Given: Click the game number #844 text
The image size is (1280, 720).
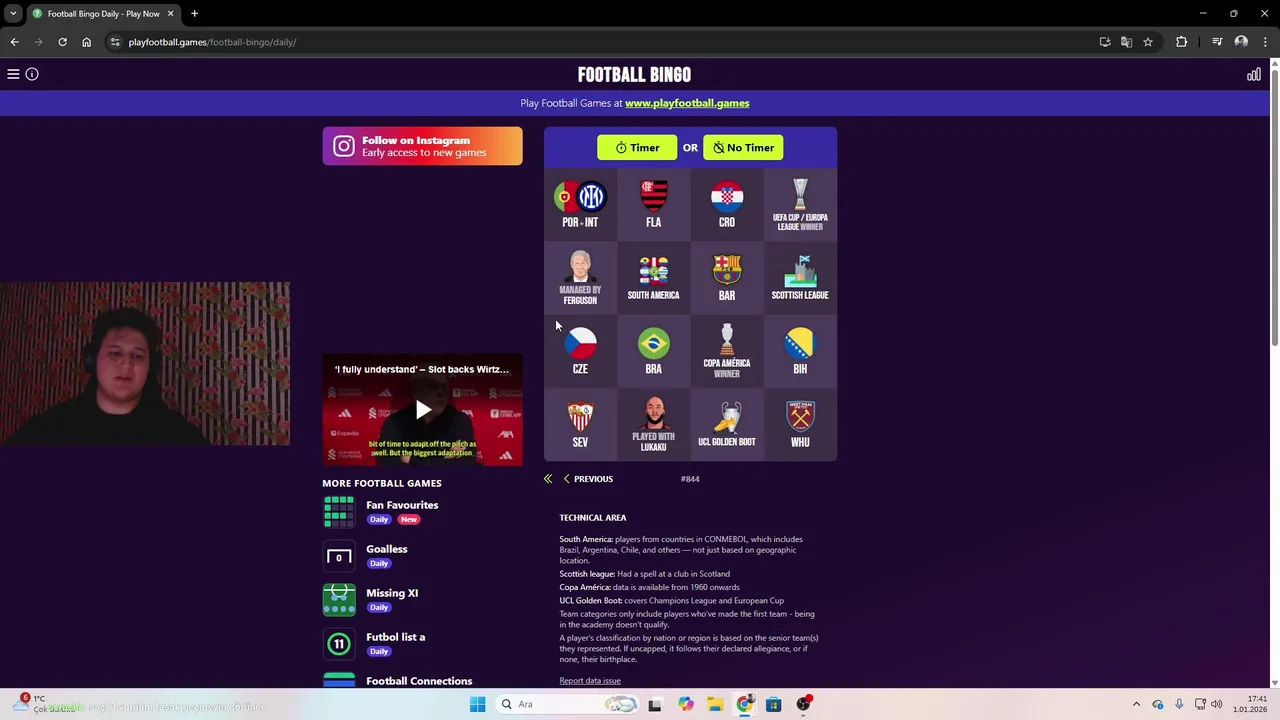Looking at the screenshot, I should [x=690, y=479].
